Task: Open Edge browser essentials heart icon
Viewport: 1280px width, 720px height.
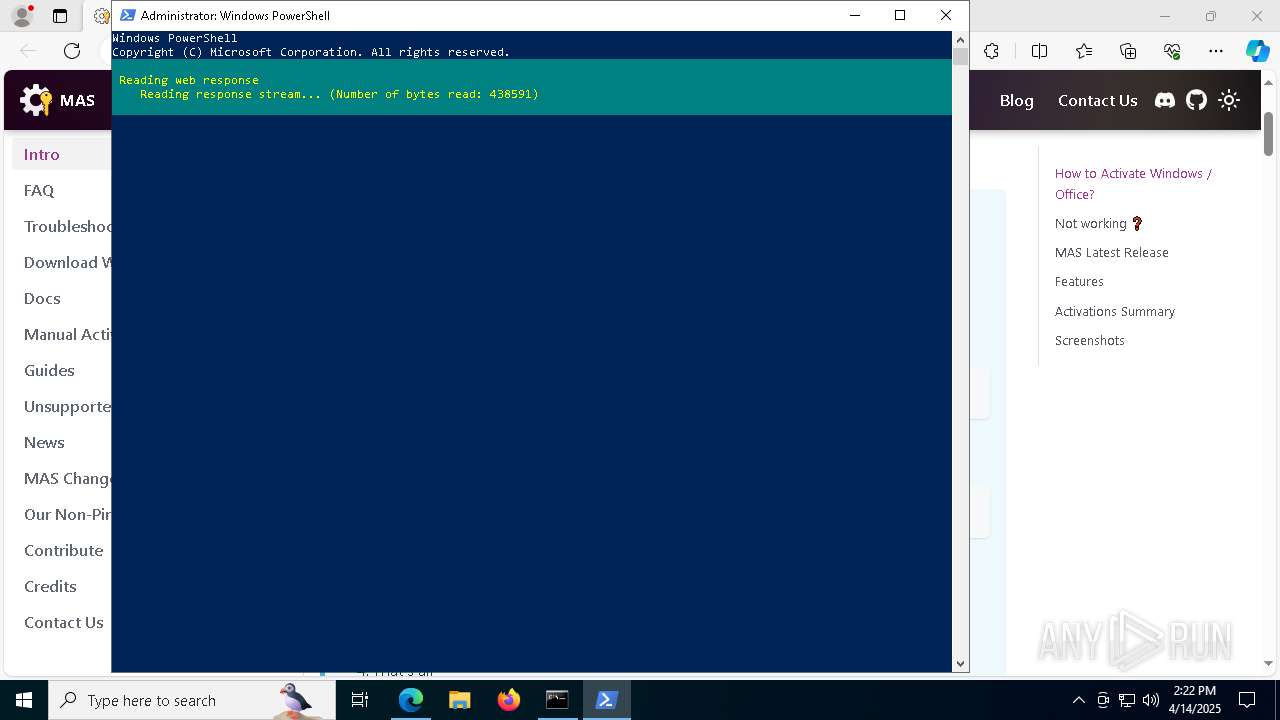Action: (x=1172, y=51)
